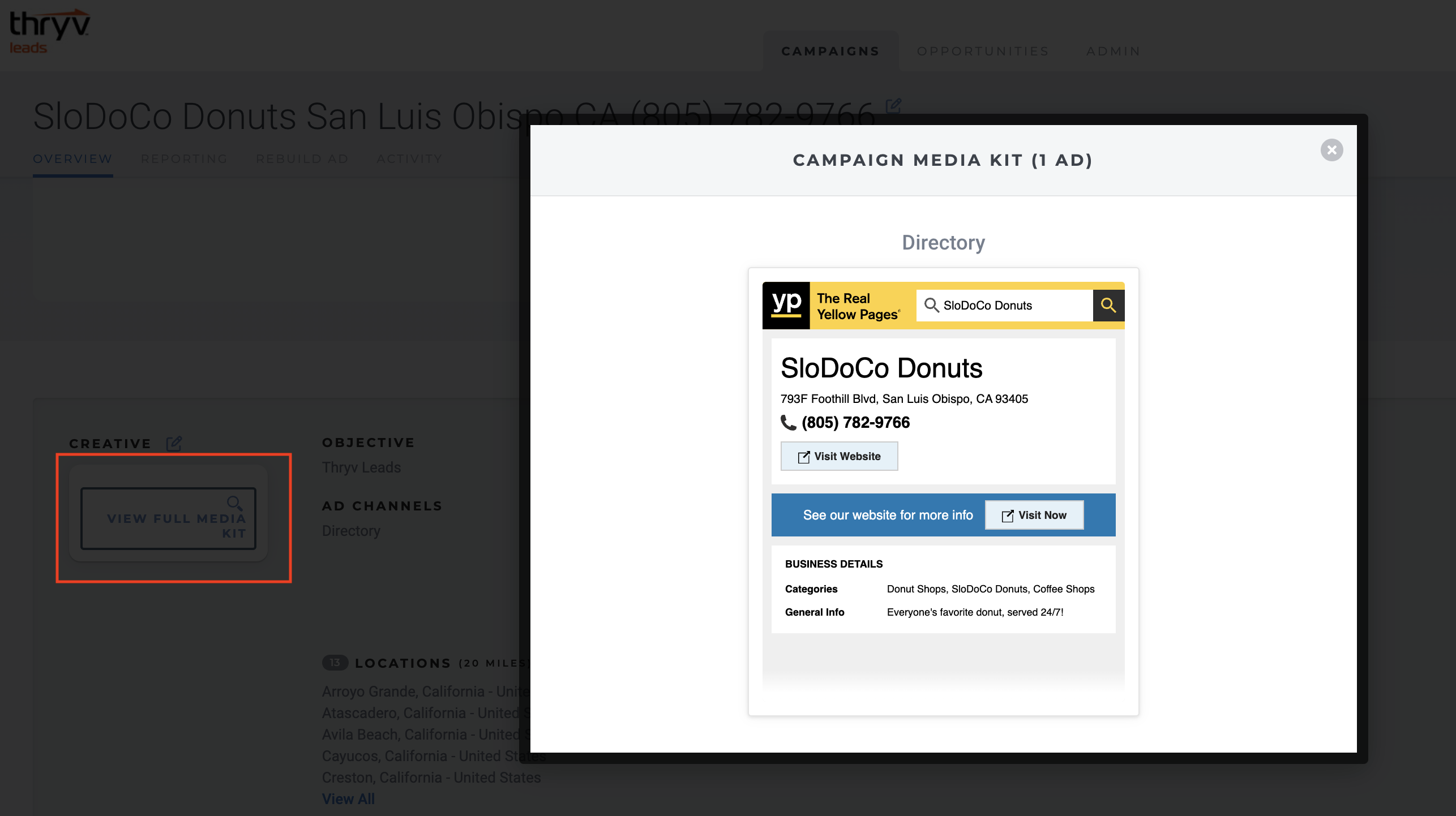Click the search icon inside search field
Viewport: 1456px width, 816px height.
click(931, 306)
